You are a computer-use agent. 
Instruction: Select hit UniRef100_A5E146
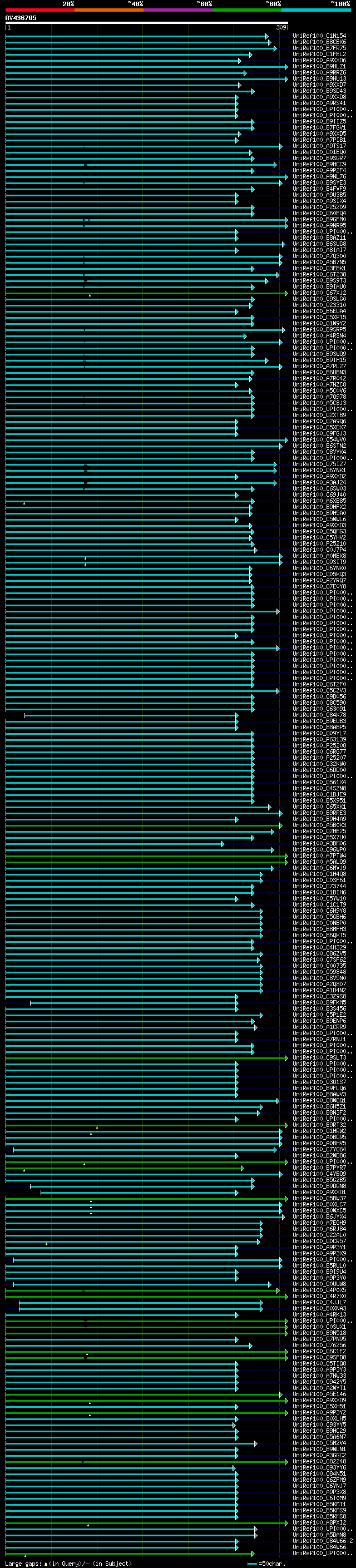coord(319,1394)
